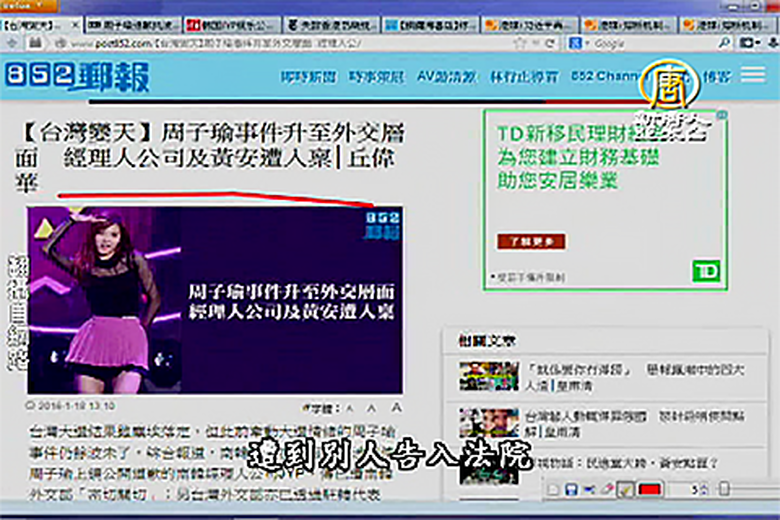Screen dimensions: 780x520
Task: Select the highlighter pen tool
Action: (x=624, y=489)
